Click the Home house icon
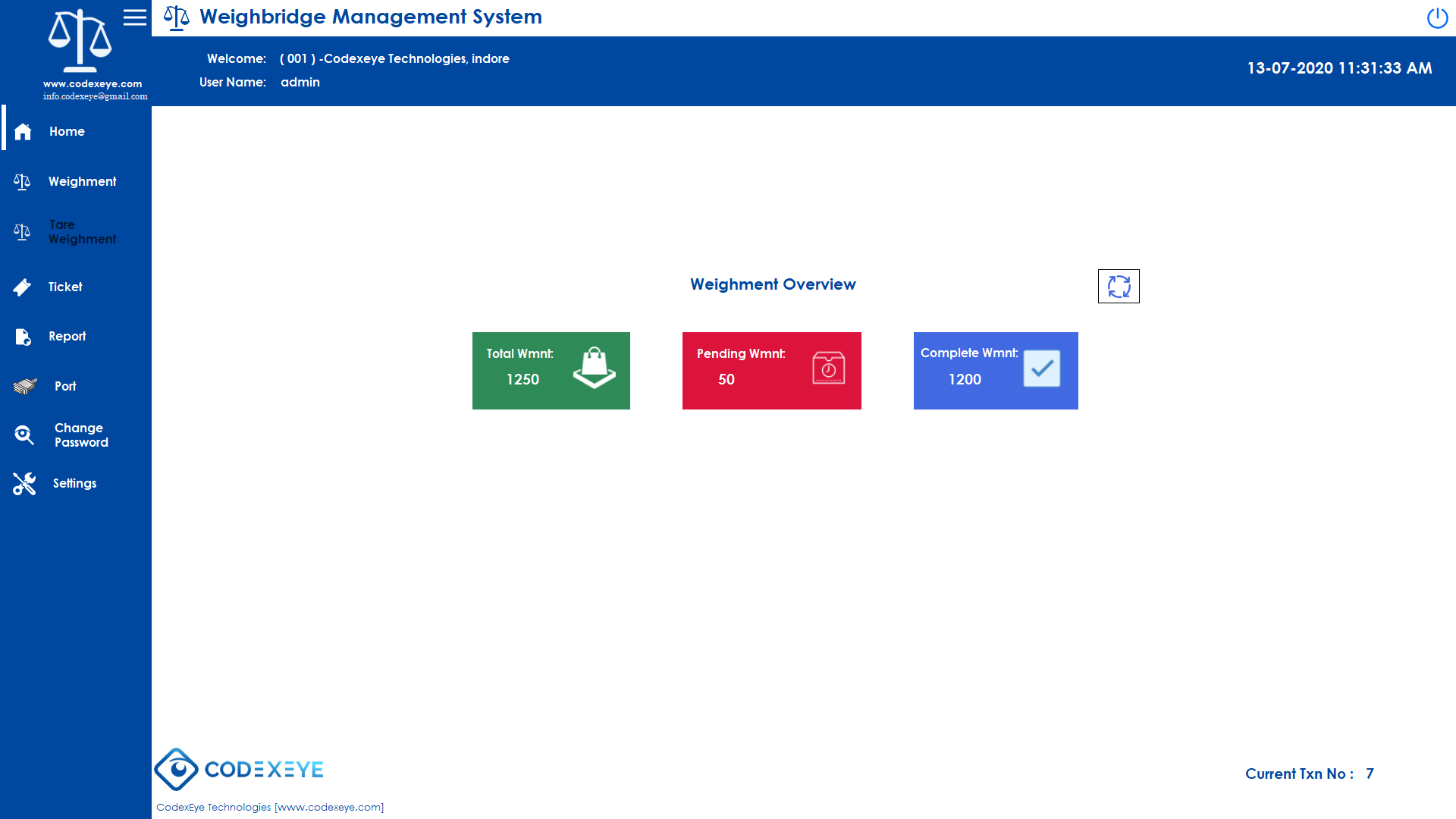The height and width of the screenshot is (819, 1456). pyautogui.click(x=23, y=132)
